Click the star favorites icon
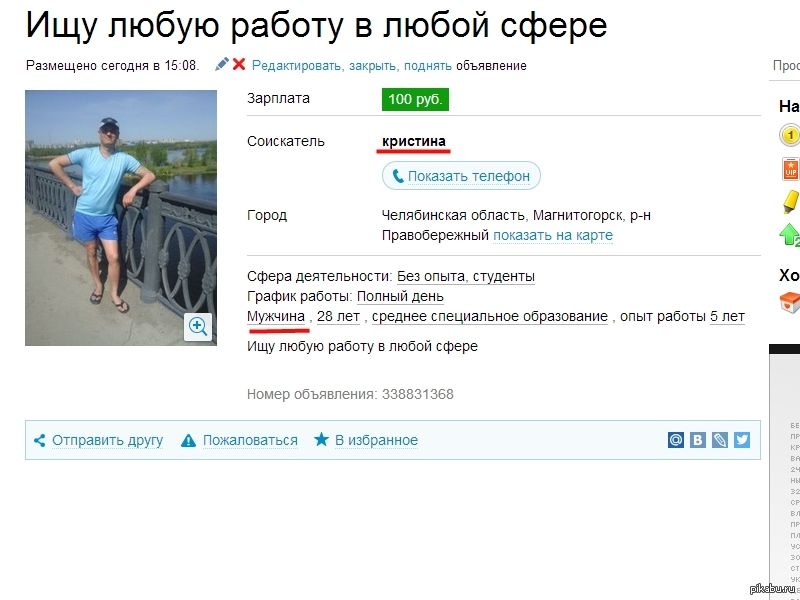800x600 pixels. pyautogui.click(x=321, y=439)
